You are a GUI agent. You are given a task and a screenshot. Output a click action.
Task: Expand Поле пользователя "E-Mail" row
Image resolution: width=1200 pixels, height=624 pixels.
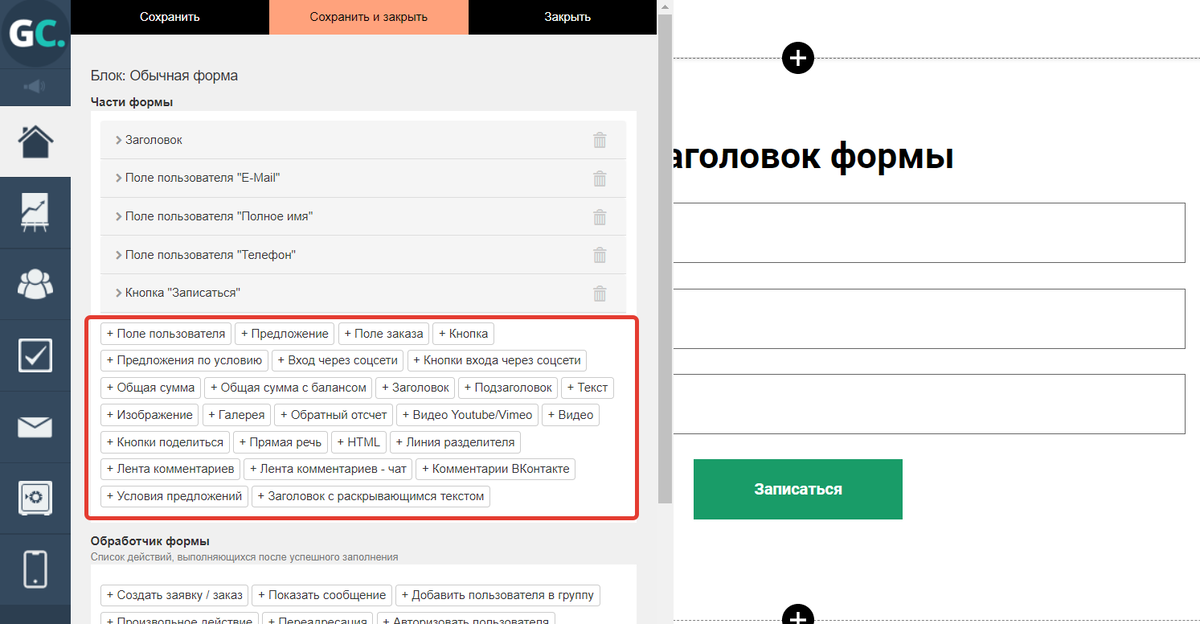point(363,178)
